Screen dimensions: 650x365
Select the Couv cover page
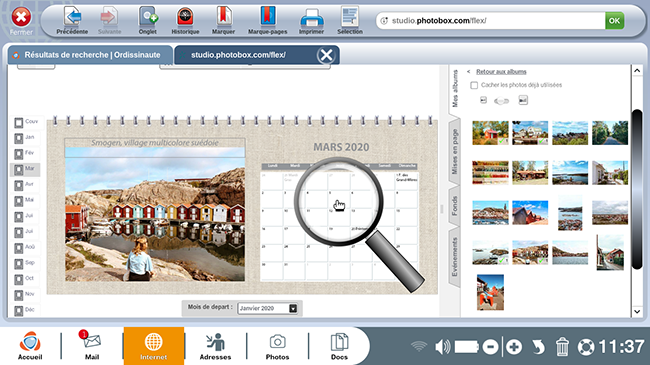26,122
